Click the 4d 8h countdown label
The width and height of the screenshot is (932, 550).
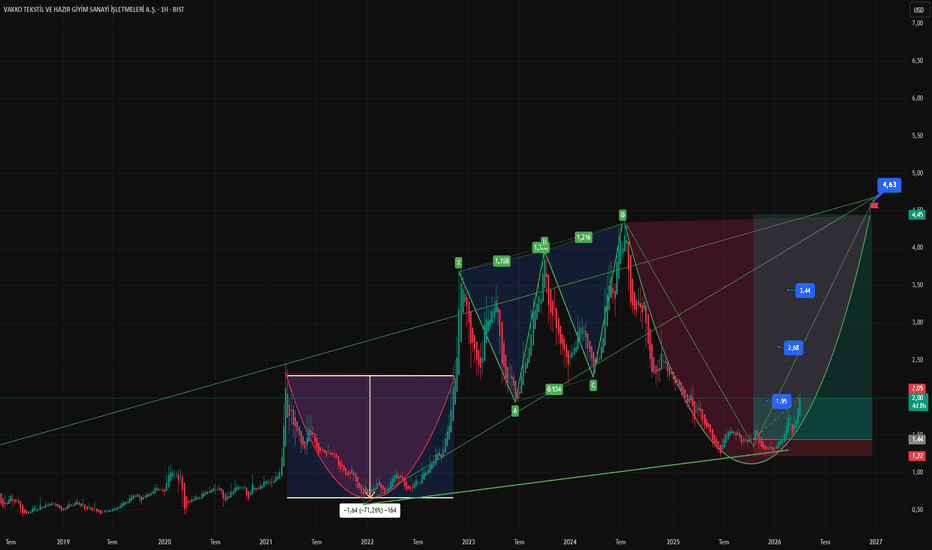(918, 406)
